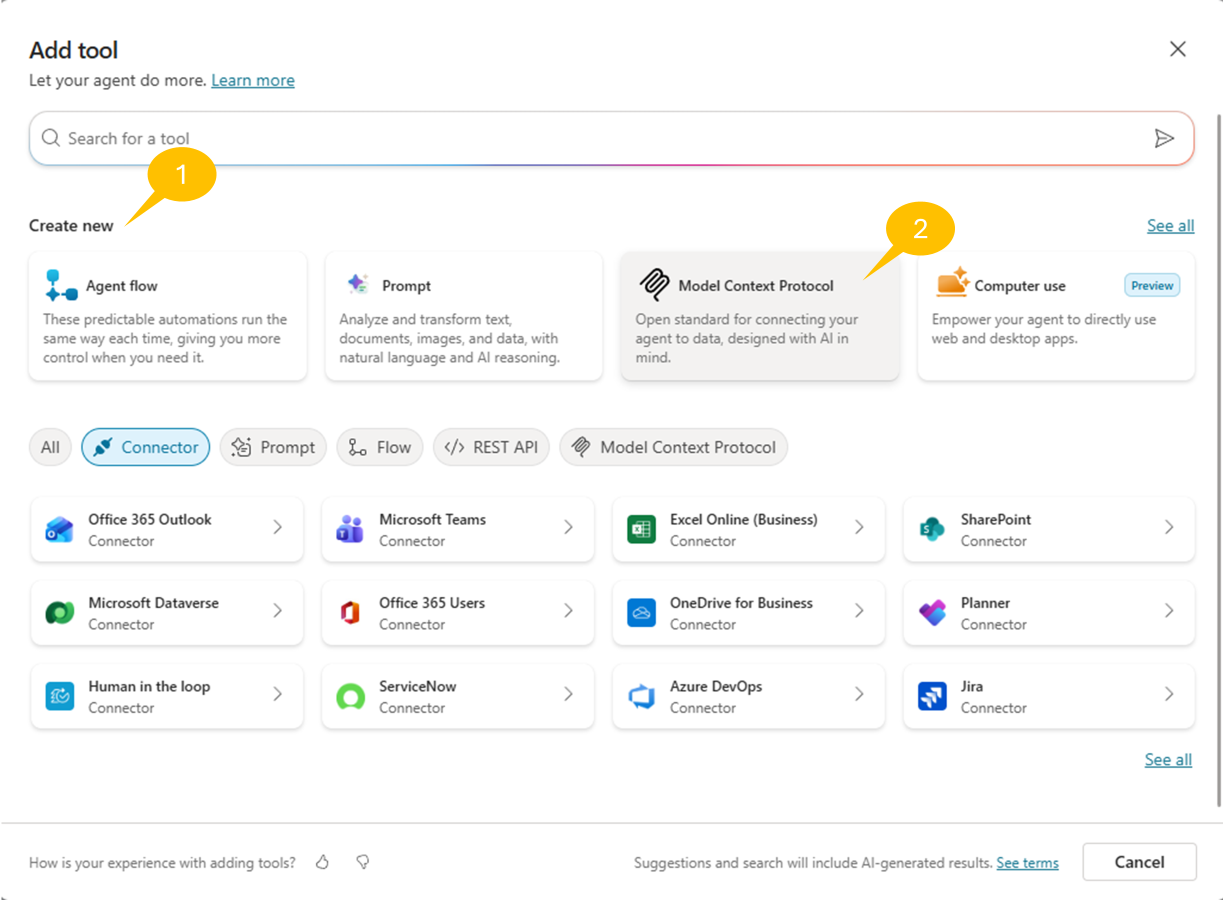Click the Excel Online (Business) connector icon
Viewport: 1223px width, 900px height.
click(x=642, y=529)
